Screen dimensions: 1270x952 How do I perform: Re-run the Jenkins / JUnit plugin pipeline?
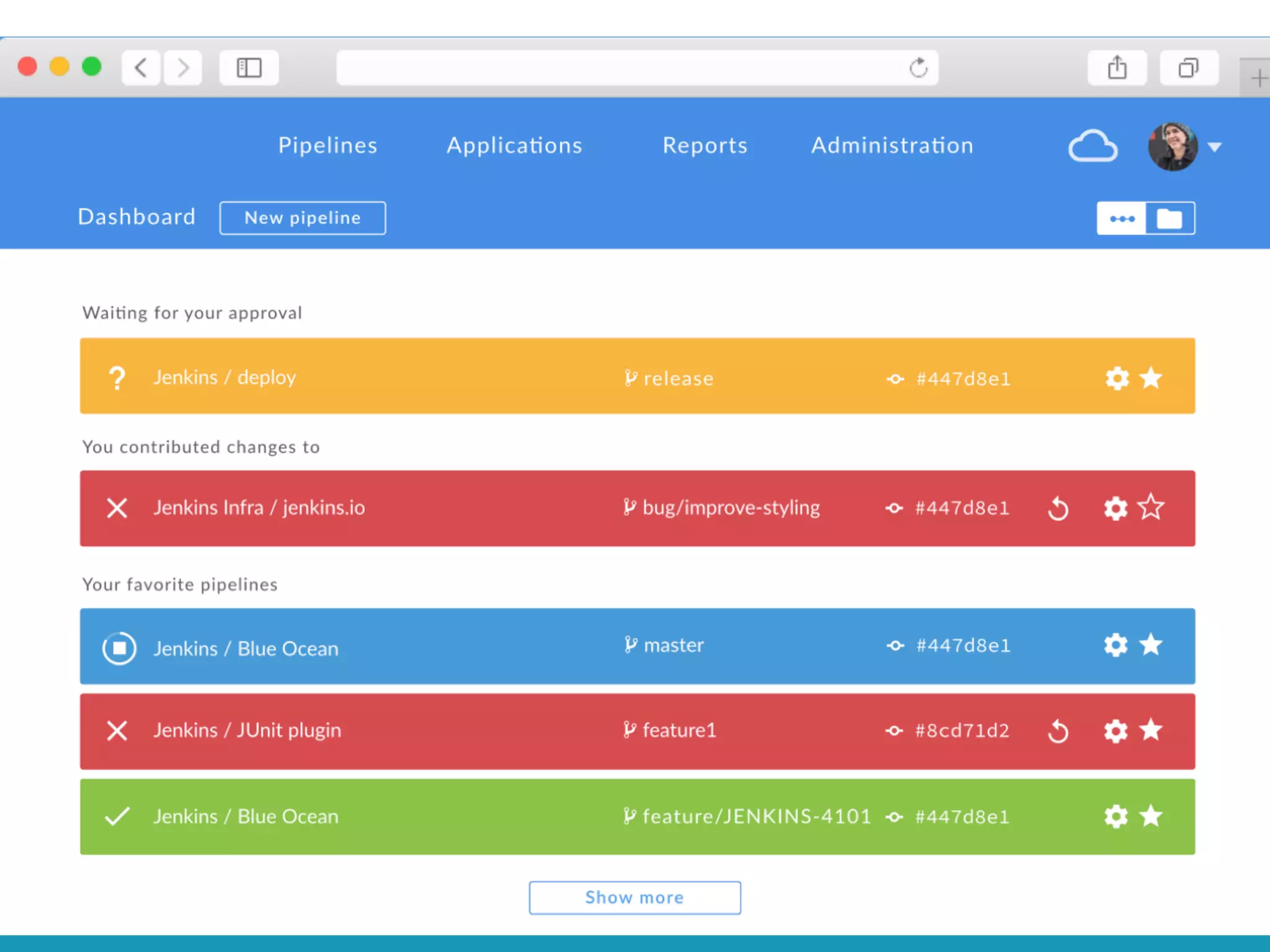[1058, 731]
